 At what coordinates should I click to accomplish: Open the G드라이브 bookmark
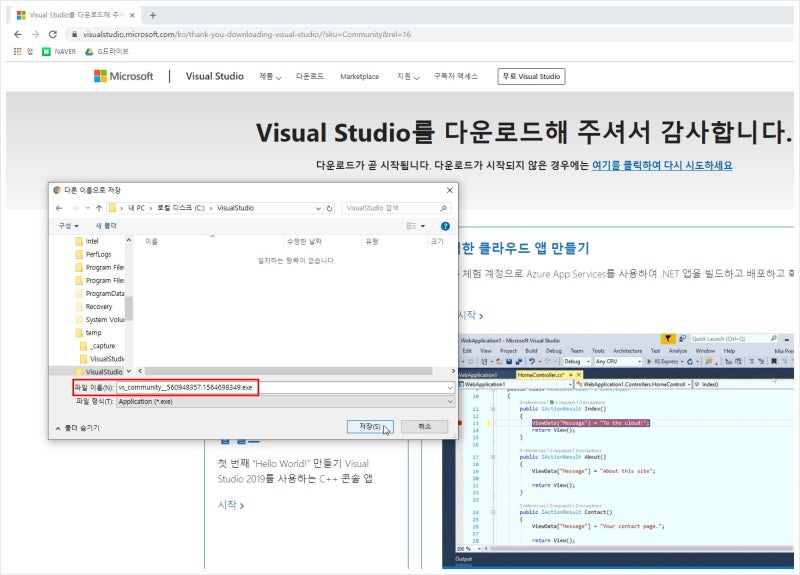(x=107, y=52)
